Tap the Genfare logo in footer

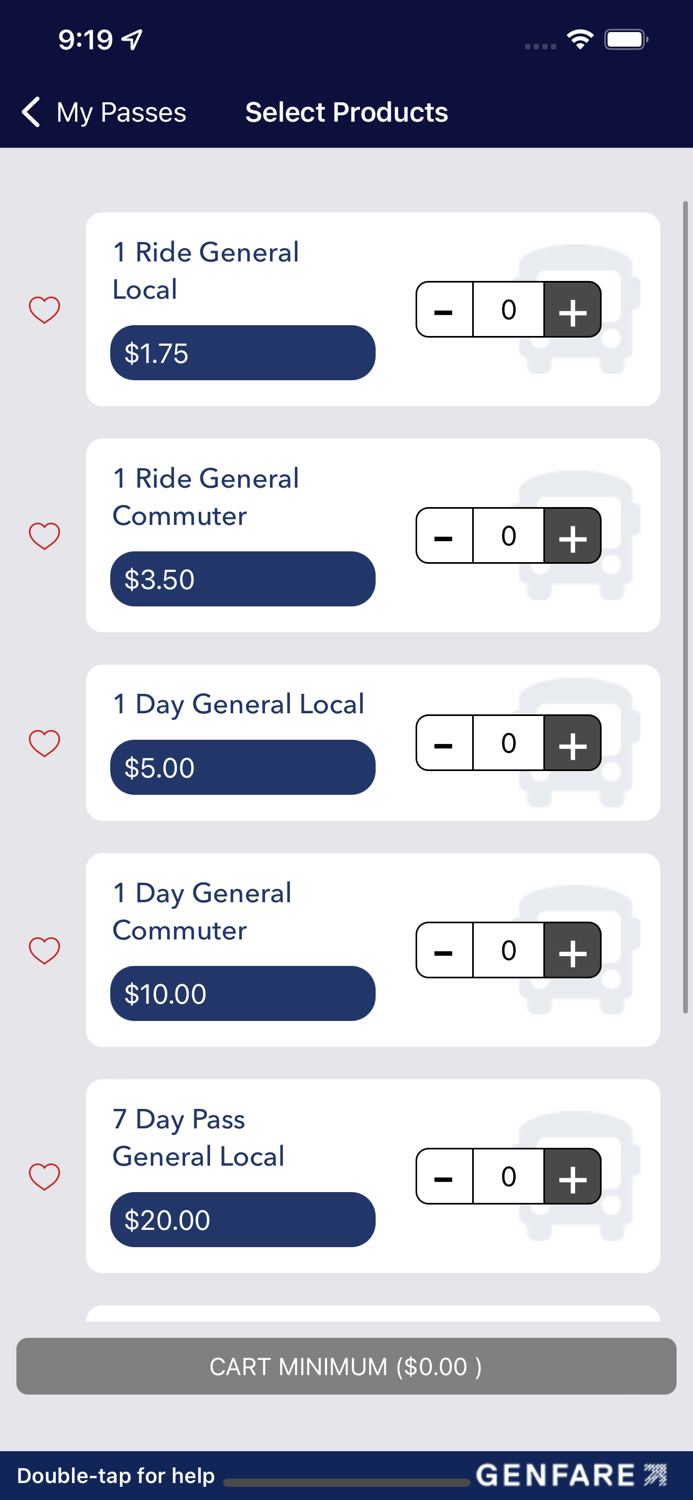571,1475
